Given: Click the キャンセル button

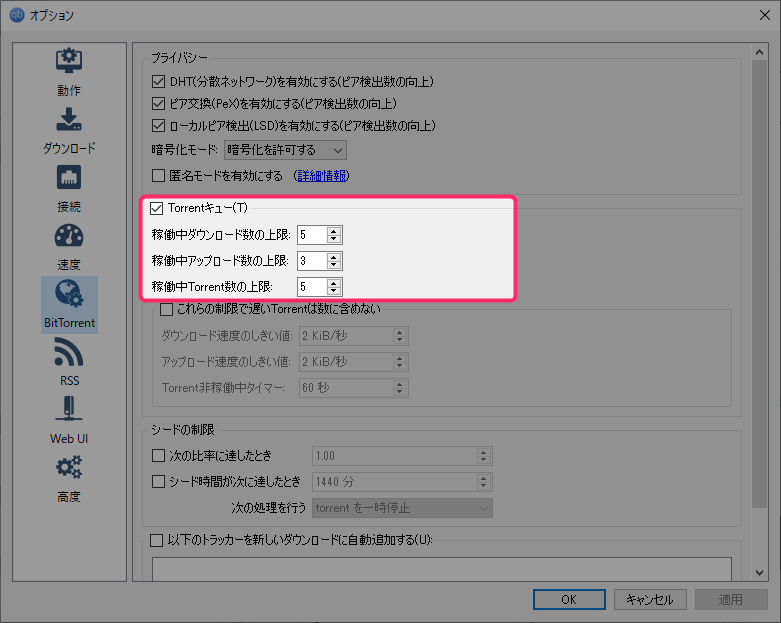Looking at the screenshot, I should tap(650, 600).
